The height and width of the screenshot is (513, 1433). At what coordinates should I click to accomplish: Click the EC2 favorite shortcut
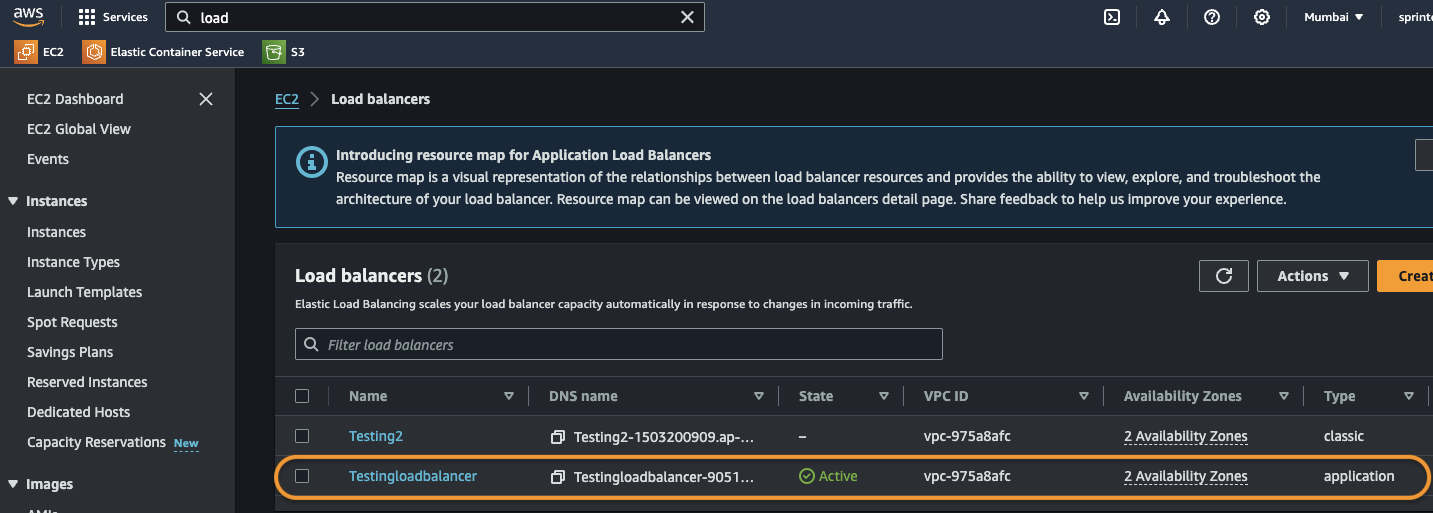coord(39,51)
